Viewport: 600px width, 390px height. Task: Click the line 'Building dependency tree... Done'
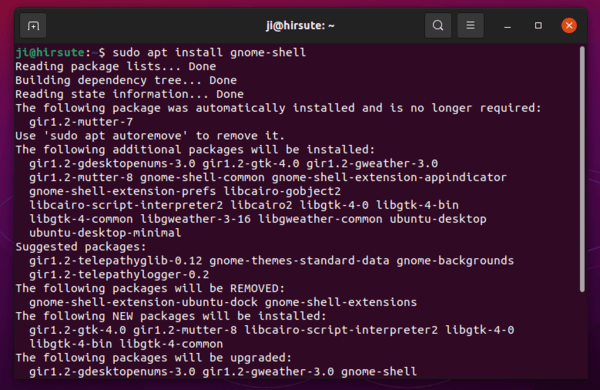[126, 80]
